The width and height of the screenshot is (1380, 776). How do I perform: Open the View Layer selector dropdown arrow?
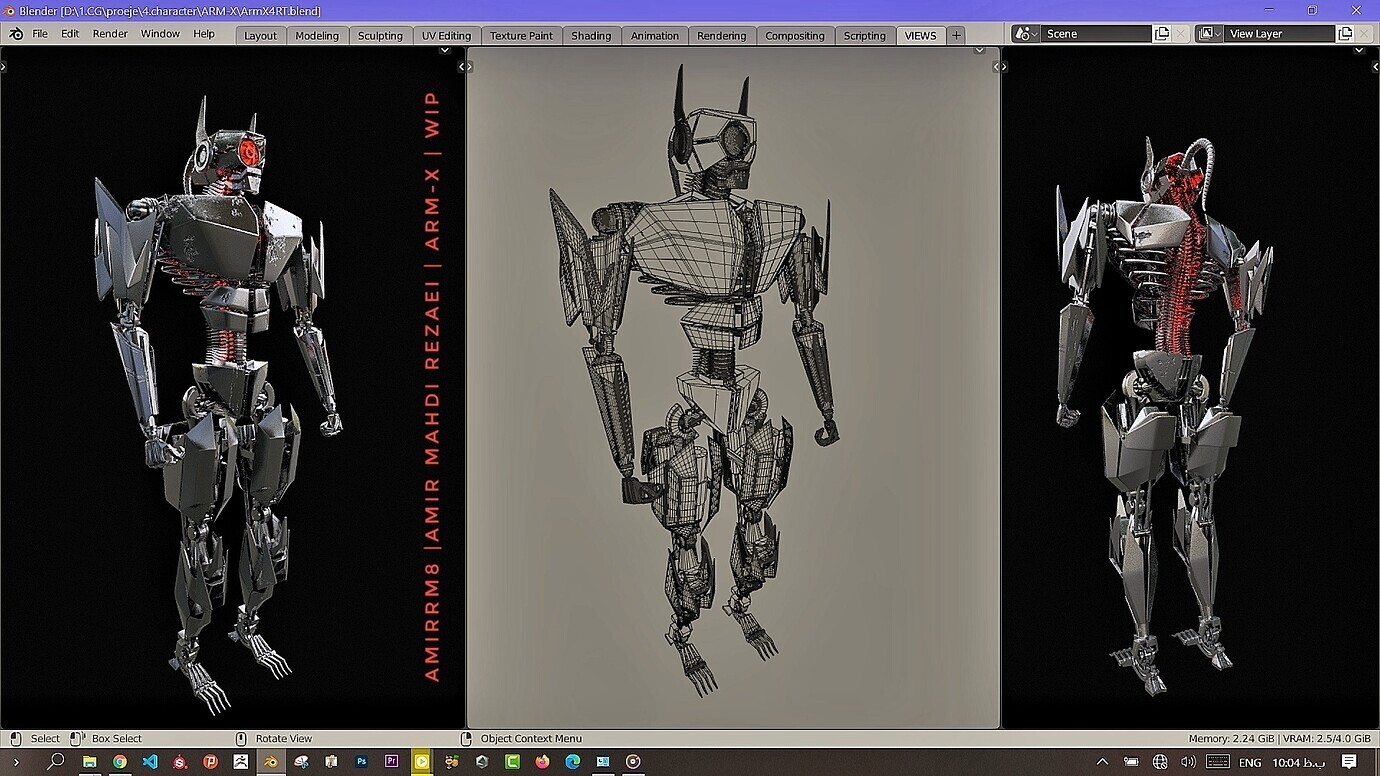1219,33
